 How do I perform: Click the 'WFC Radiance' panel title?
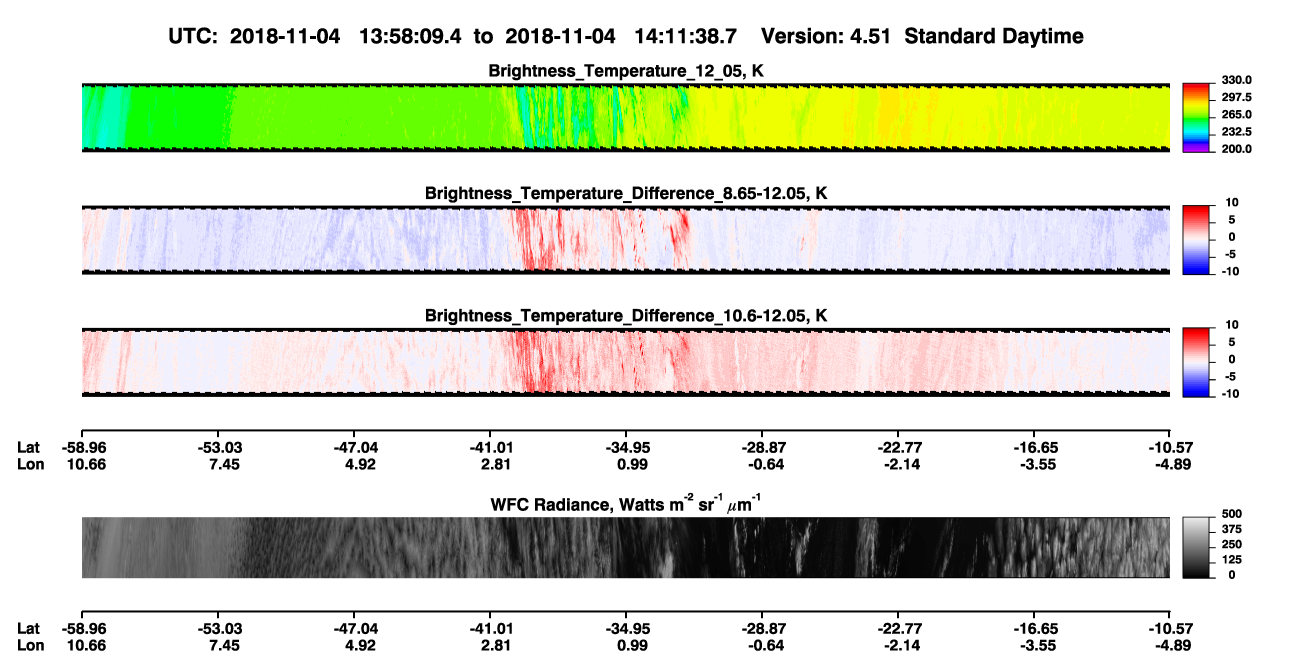[x=626, y=502]
